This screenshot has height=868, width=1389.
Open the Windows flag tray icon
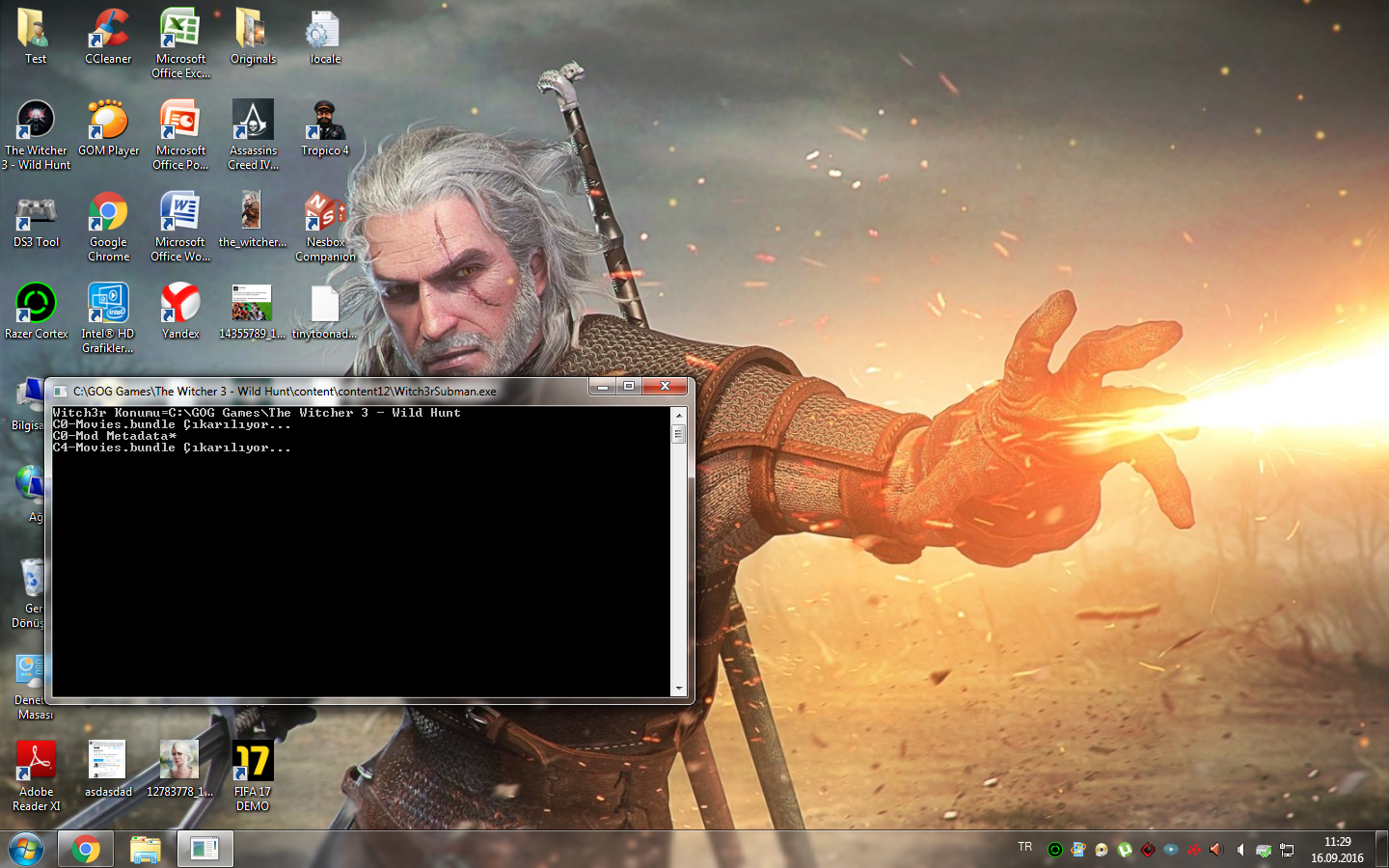[x=1078, y=850]
